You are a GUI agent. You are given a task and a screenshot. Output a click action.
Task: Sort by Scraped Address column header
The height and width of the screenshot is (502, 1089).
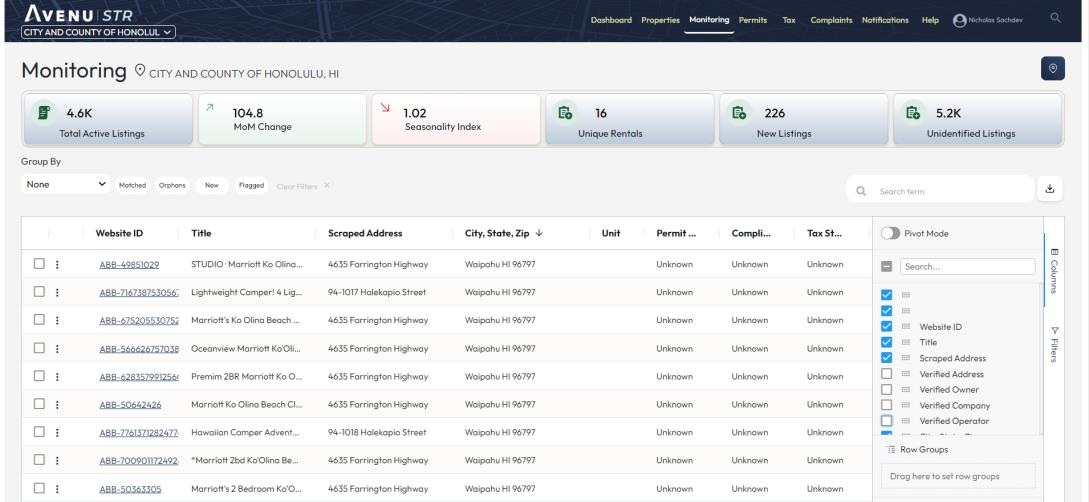tap(365, 233)
